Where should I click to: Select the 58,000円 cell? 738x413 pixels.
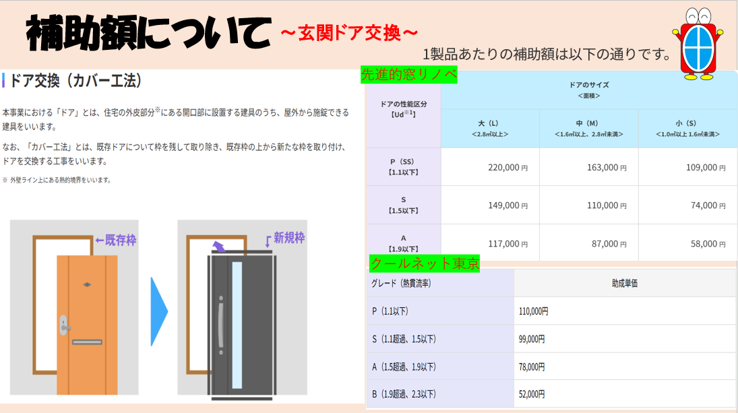point(688,243)
